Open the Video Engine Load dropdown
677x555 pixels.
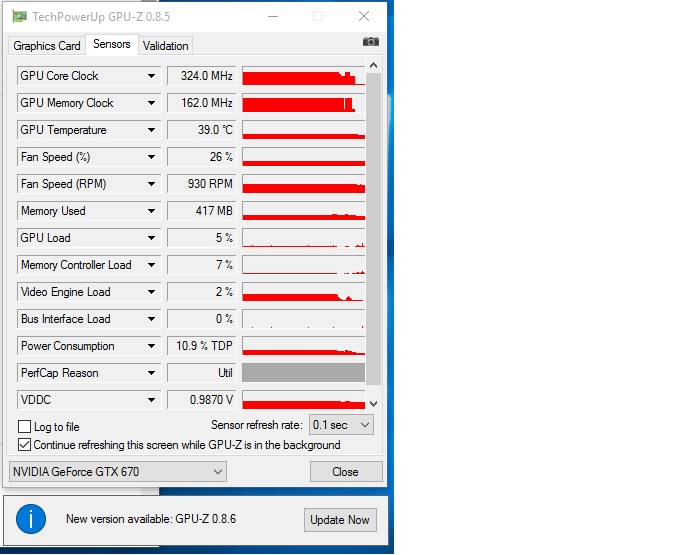(x=89, y=292)
